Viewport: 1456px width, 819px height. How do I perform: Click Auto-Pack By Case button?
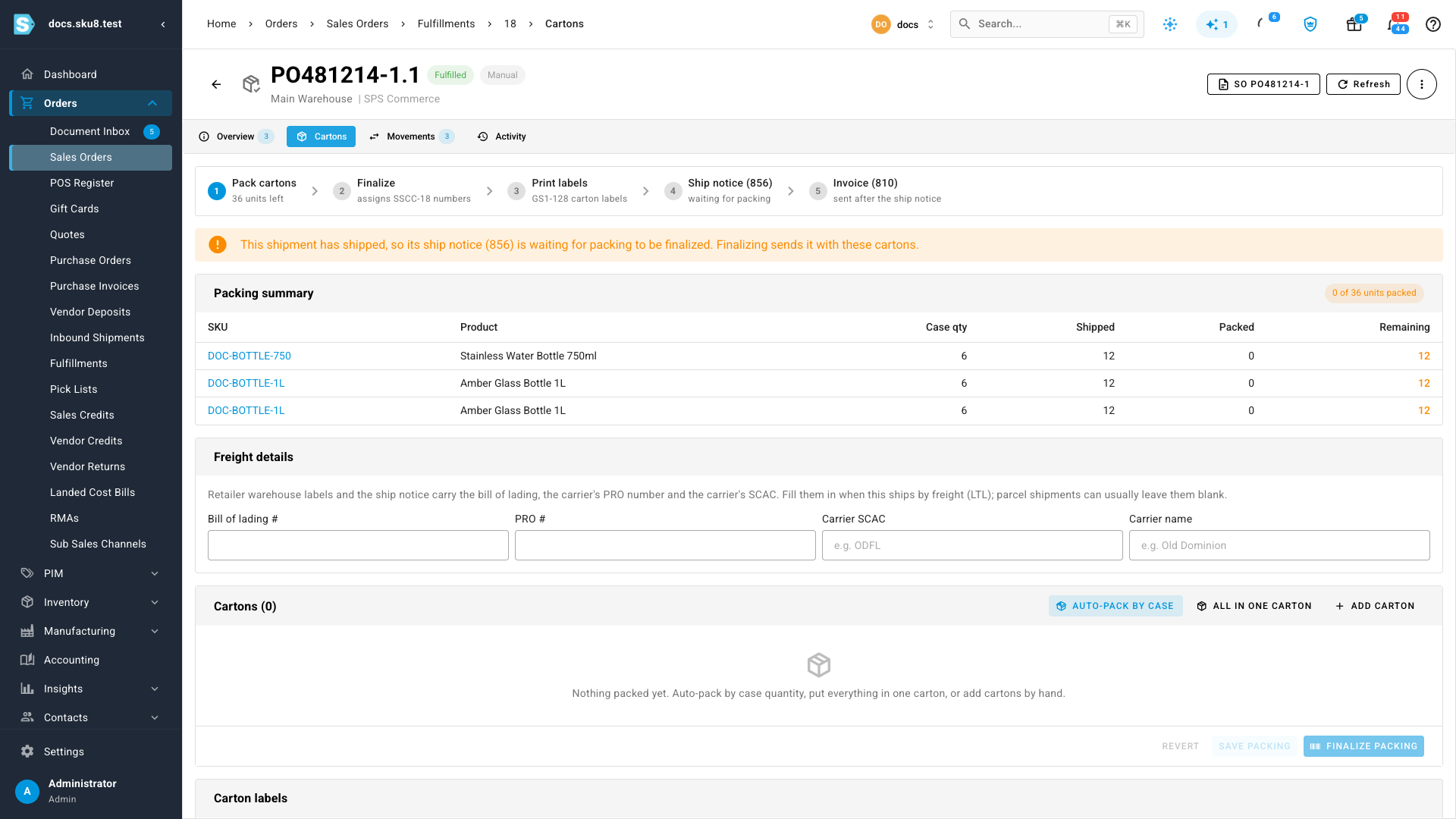(x=1115, y=606)
